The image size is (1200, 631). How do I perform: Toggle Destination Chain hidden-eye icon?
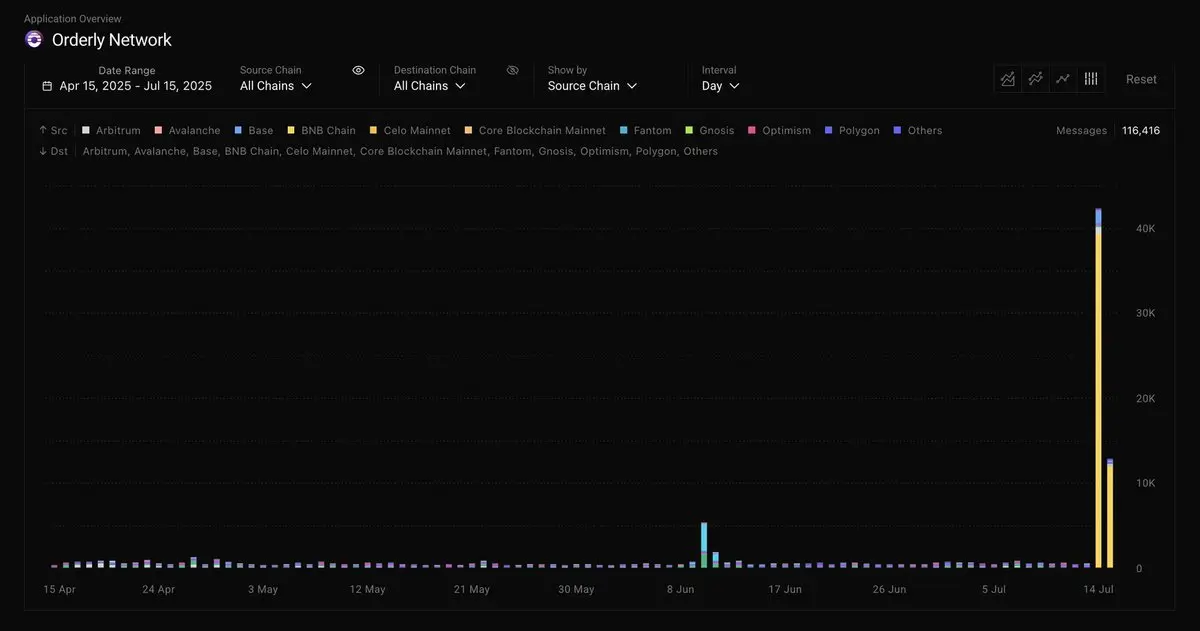pyautogui.click(x=512, y=70)
